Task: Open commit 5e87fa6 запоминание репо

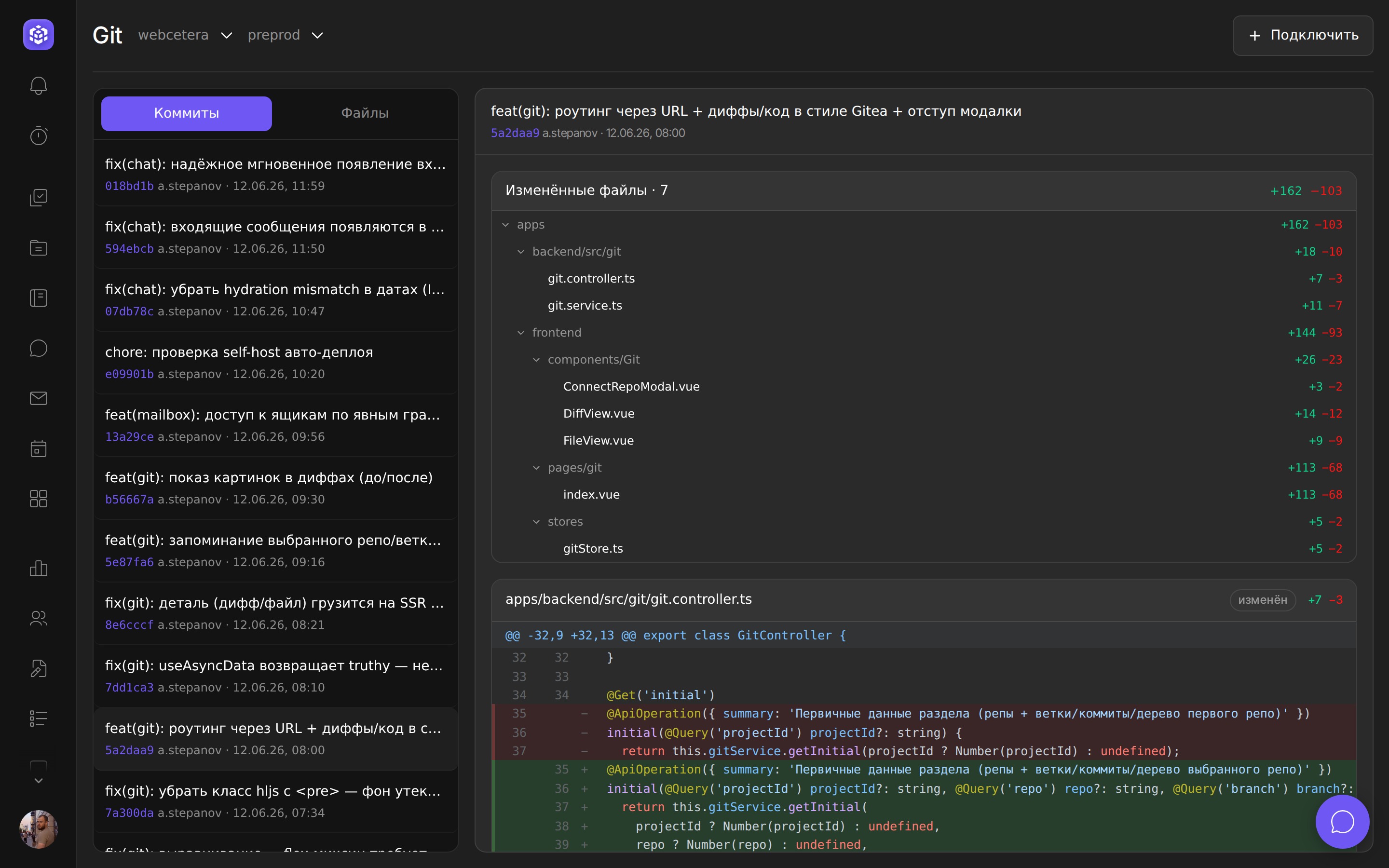Action: (x=275, y=551)
